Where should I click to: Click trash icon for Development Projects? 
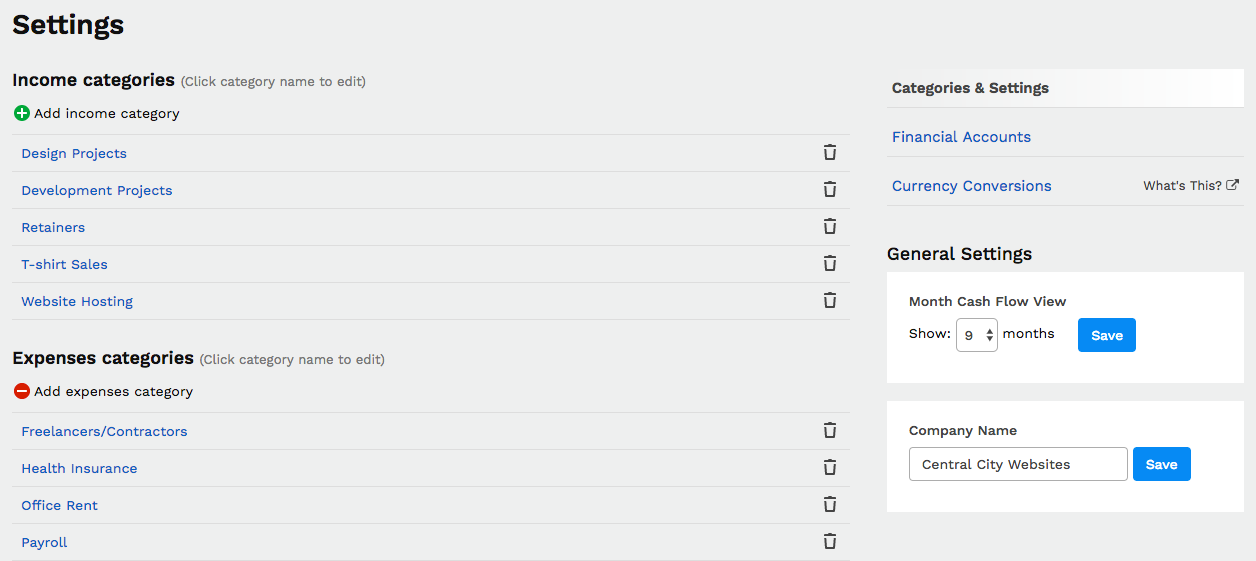829,190
